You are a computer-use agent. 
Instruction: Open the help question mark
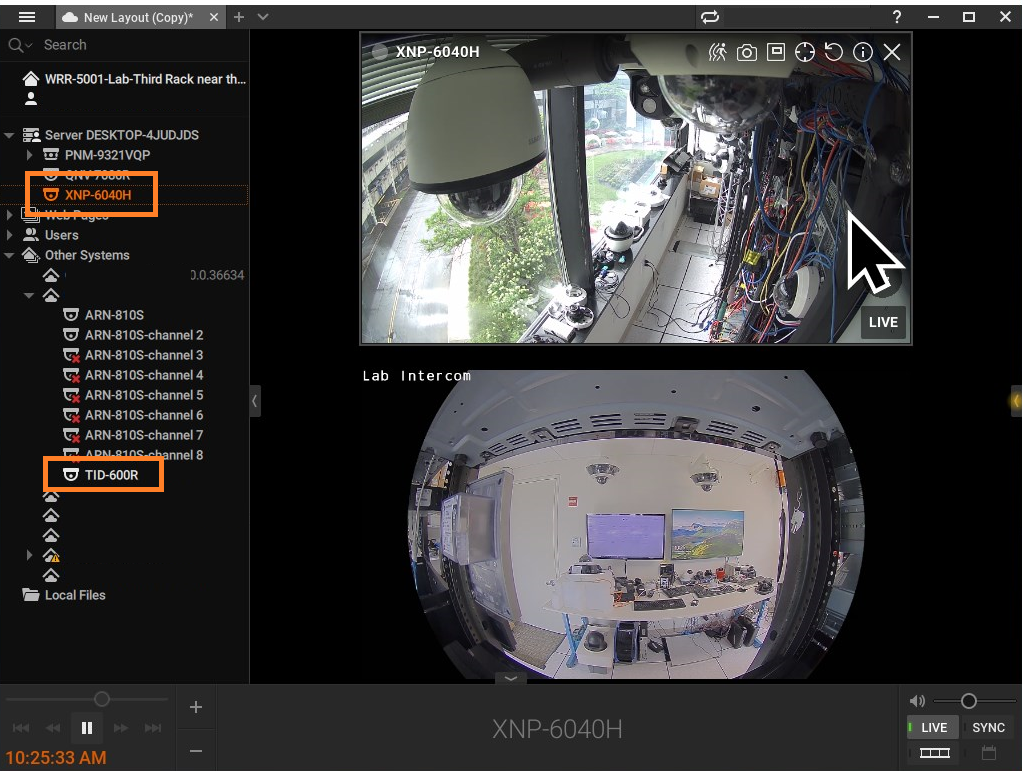(897, 17)
